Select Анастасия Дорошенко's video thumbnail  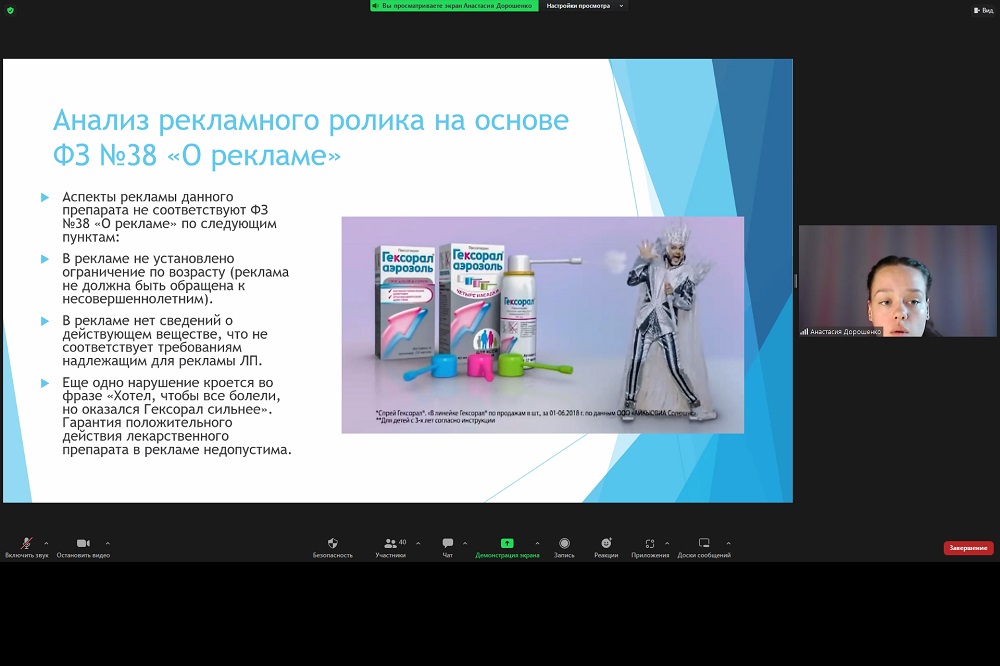click(x=897, y=281)
